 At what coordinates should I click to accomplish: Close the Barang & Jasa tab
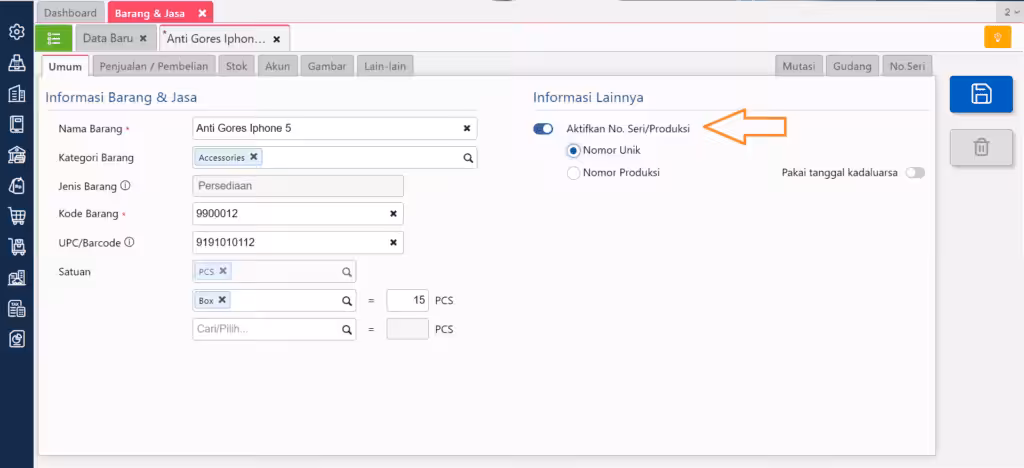pos(202,13)
